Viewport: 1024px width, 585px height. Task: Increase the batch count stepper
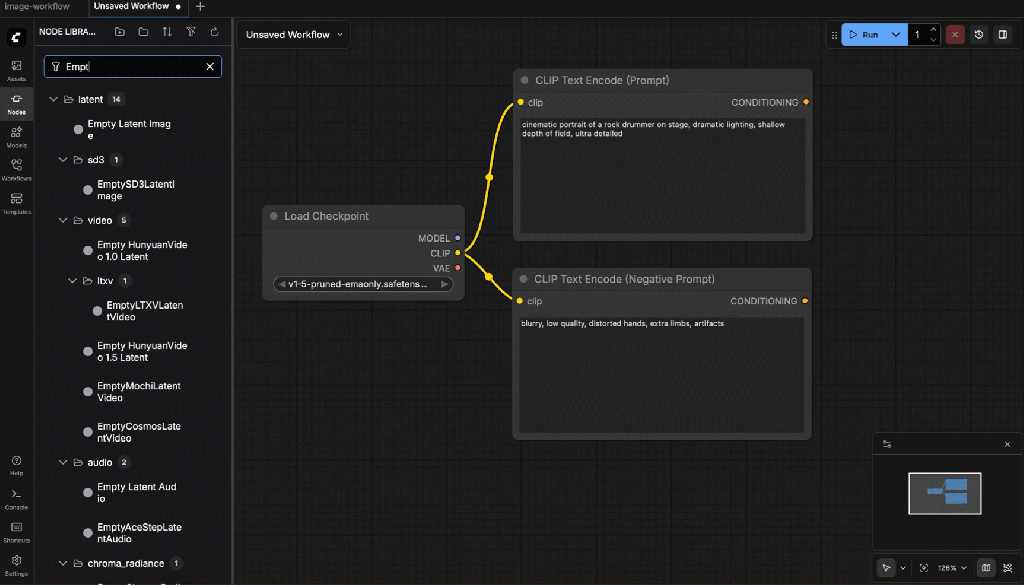933,30
